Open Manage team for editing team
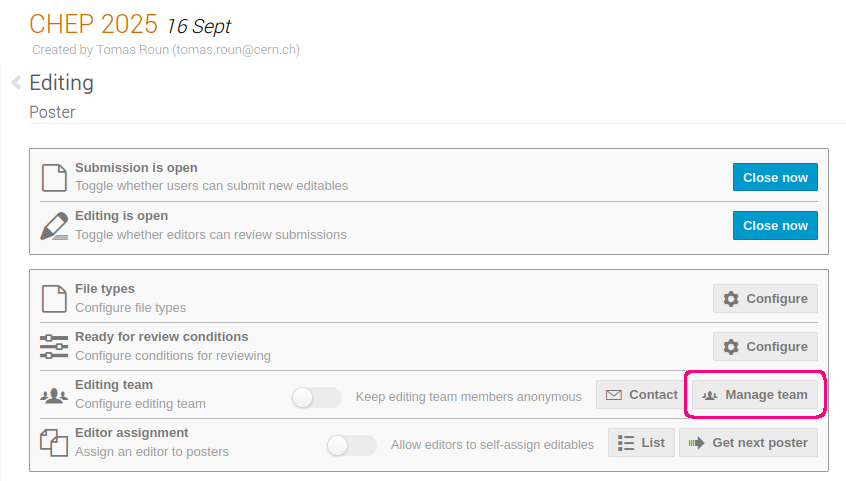Viewport: 846px width, 481px height. click(755, 395)
